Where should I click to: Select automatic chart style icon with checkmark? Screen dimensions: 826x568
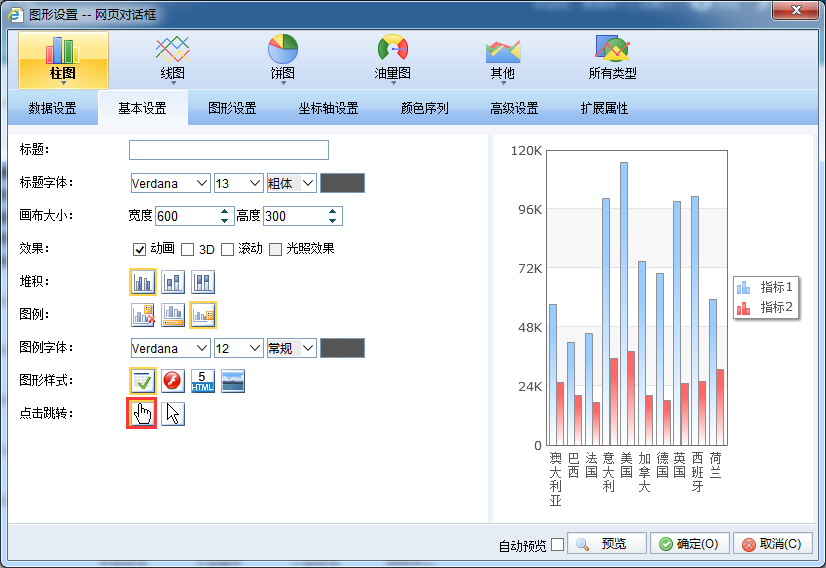point(143,381)
